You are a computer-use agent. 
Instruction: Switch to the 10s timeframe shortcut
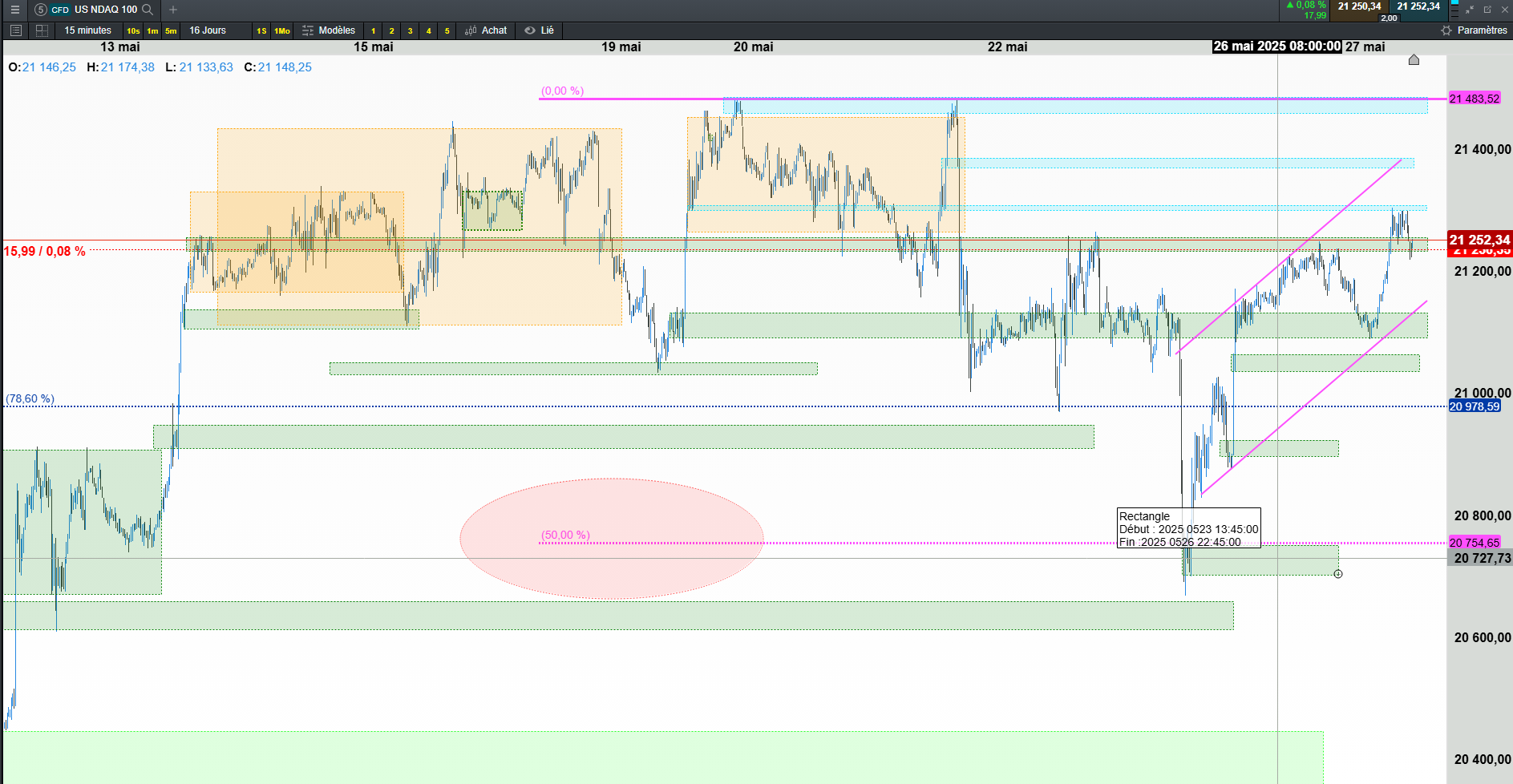point(133,30)
